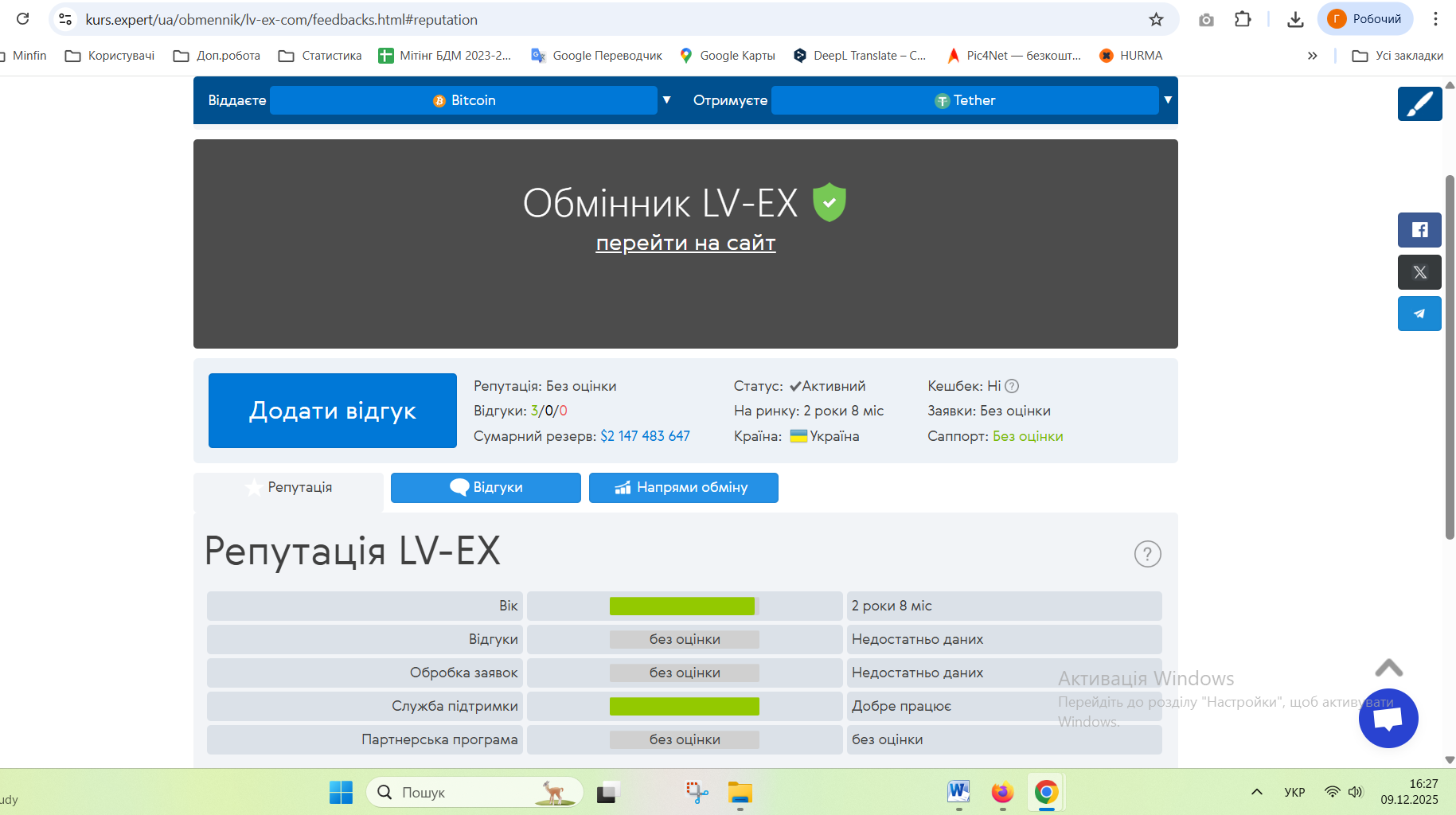The height and width of the screenshot is (815, 1456).
Task: Open File Explorer from the taskbar
Action: (x=740, y=792)
